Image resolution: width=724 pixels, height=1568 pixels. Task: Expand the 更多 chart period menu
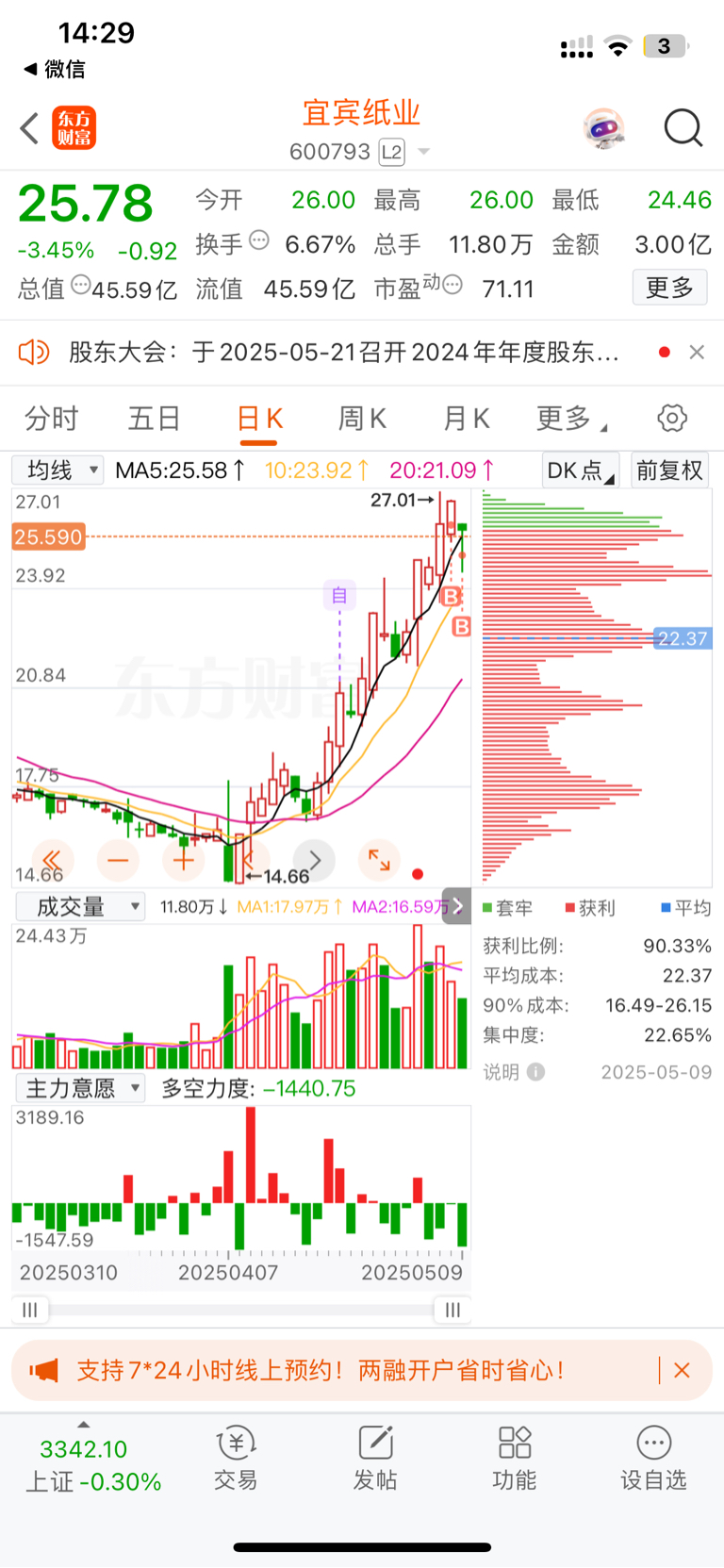pos(571,419)
